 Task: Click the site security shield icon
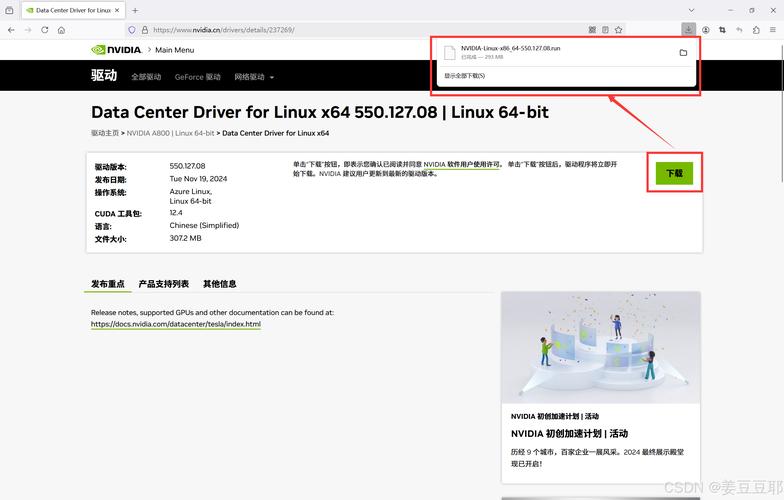(132, 30)
